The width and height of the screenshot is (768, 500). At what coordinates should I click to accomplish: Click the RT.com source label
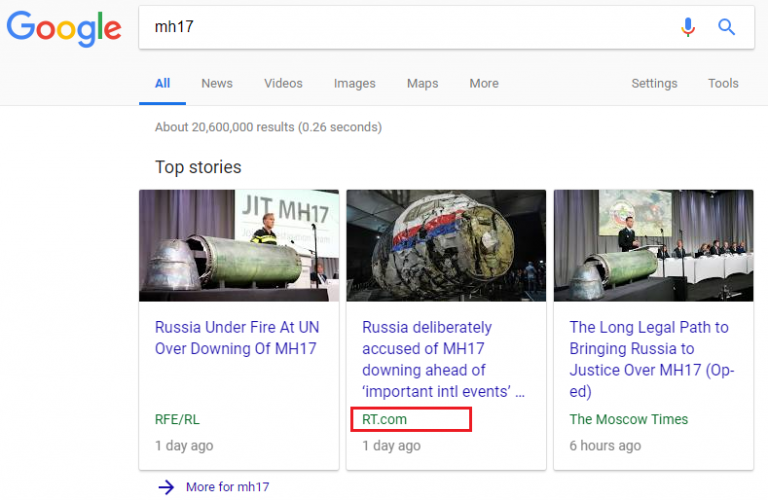[x=384, y=419]
